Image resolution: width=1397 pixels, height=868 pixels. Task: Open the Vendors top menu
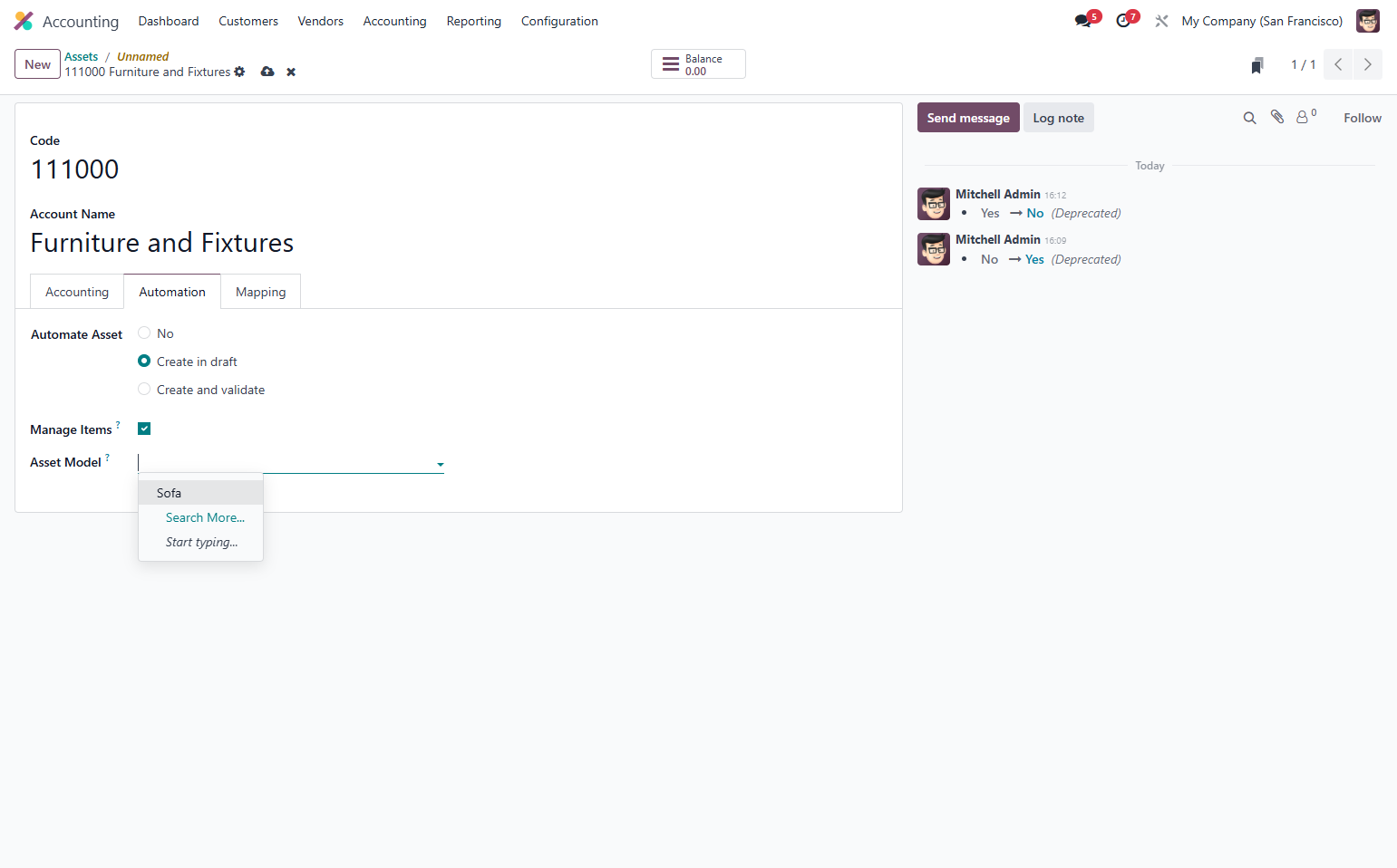[x=320, y=21]
